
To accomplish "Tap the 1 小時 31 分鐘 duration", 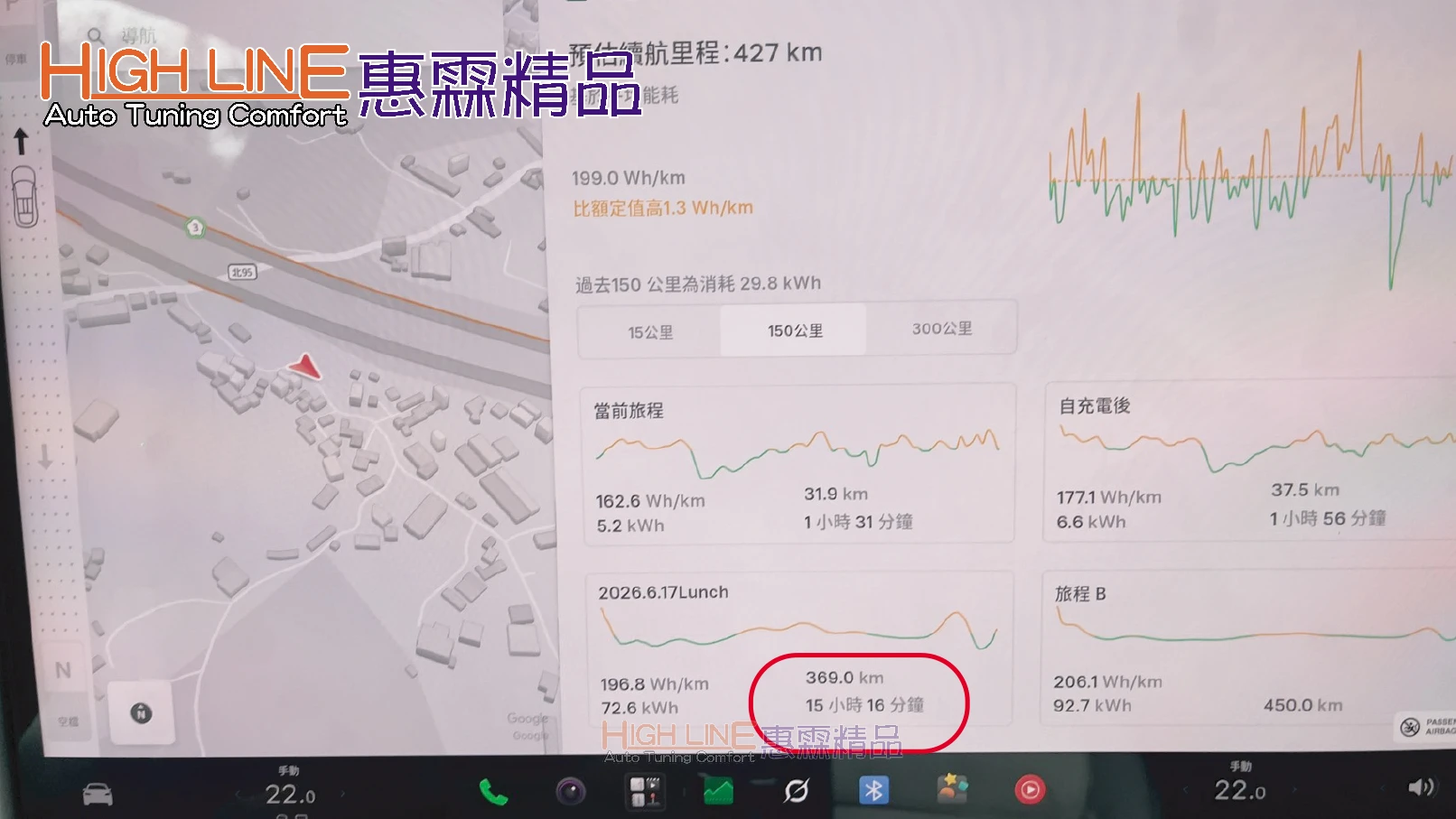I will [x=858, y=522].
